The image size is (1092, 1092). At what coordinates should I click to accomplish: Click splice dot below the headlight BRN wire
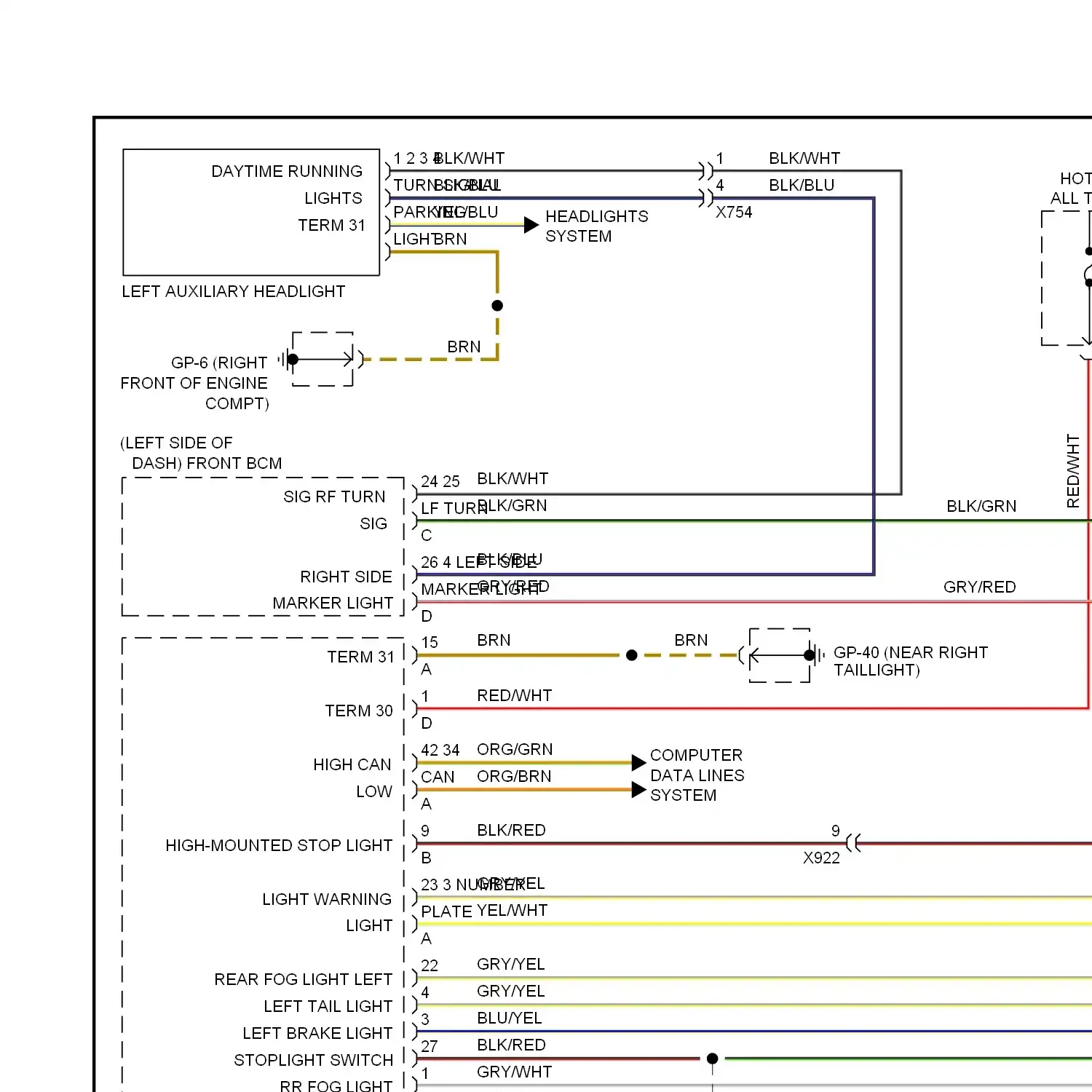[x=497, y=306]
